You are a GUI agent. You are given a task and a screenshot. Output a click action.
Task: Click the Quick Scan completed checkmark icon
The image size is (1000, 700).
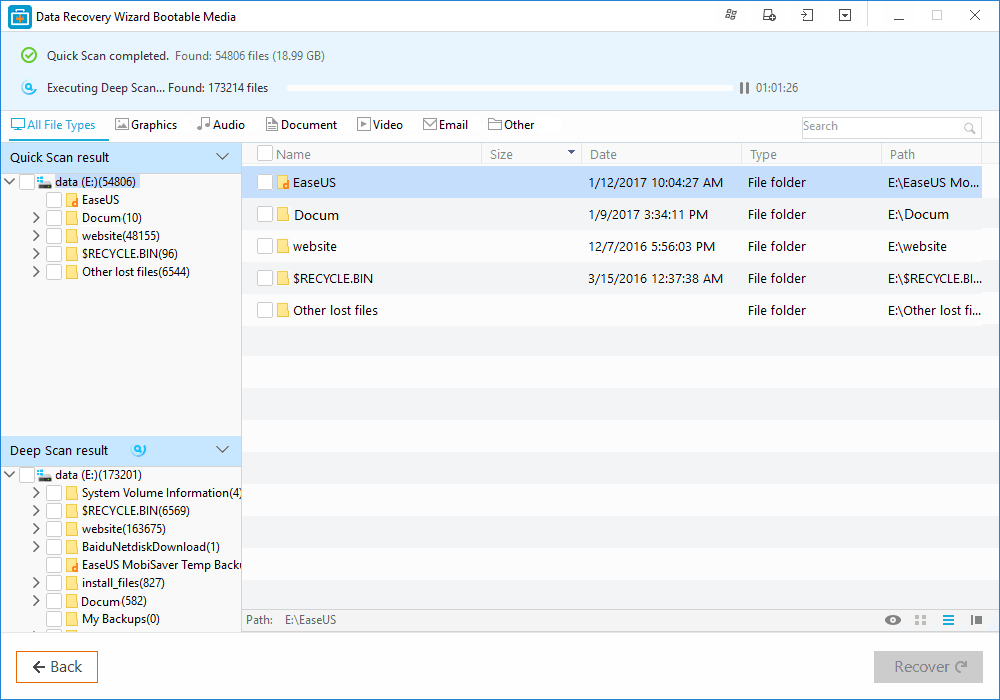tap(29, 55)
